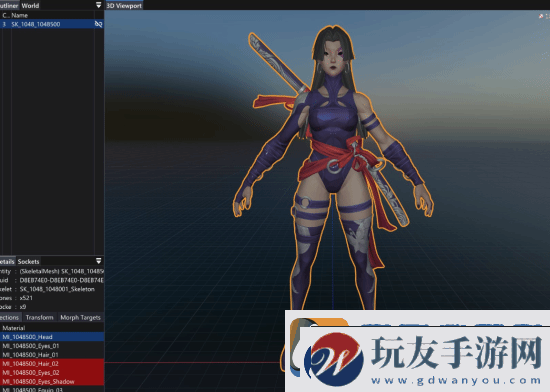550x392 pixels.
Task: Select material MI_1048500_Eyes_01
Action: click(x=52, y=346)
